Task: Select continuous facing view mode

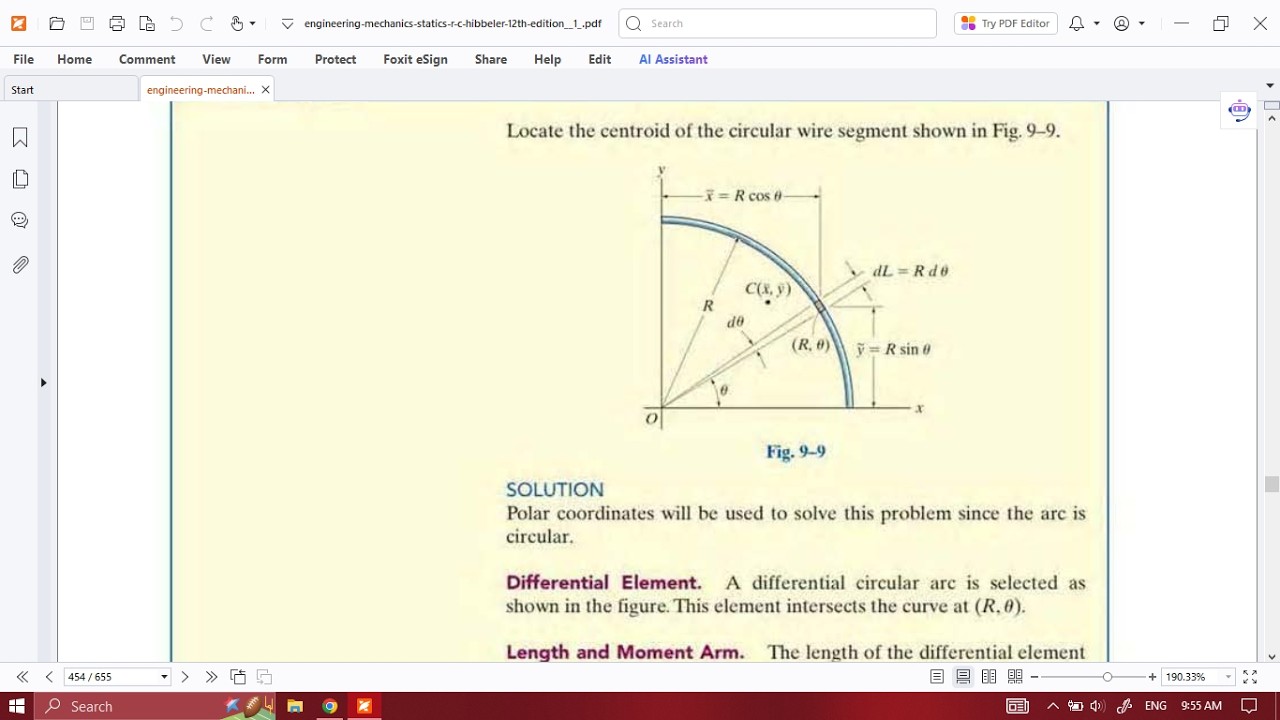Action: pos(1015,677)
